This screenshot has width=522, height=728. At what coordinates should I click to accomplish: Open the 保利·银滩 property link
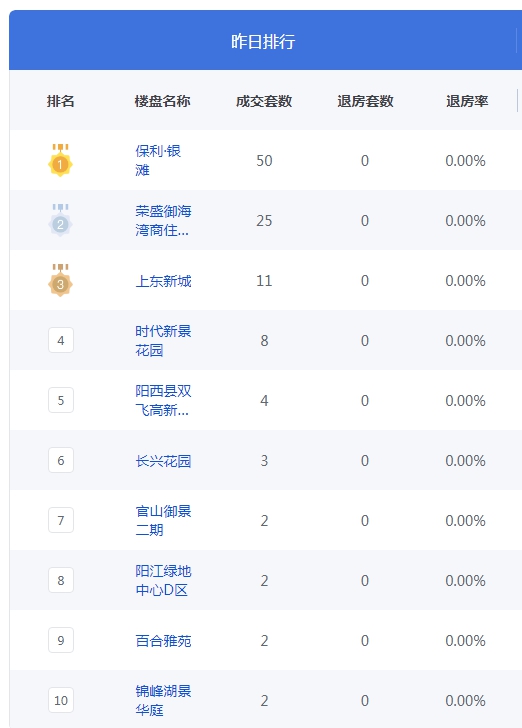(158, 160)
